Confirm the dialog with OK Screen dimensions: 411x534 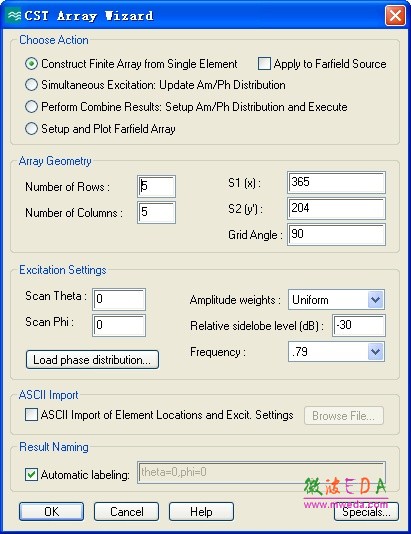[x=51, y=512]
